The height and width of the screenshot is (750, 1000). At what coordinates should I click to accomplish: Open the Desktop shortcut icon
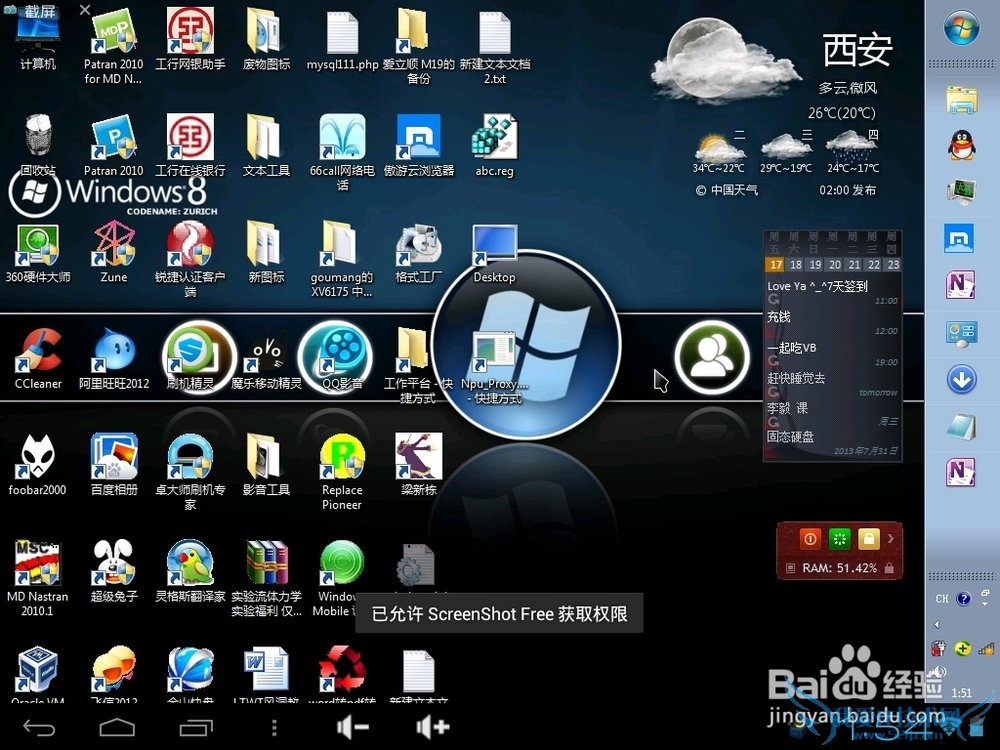(x=494, y=253)
